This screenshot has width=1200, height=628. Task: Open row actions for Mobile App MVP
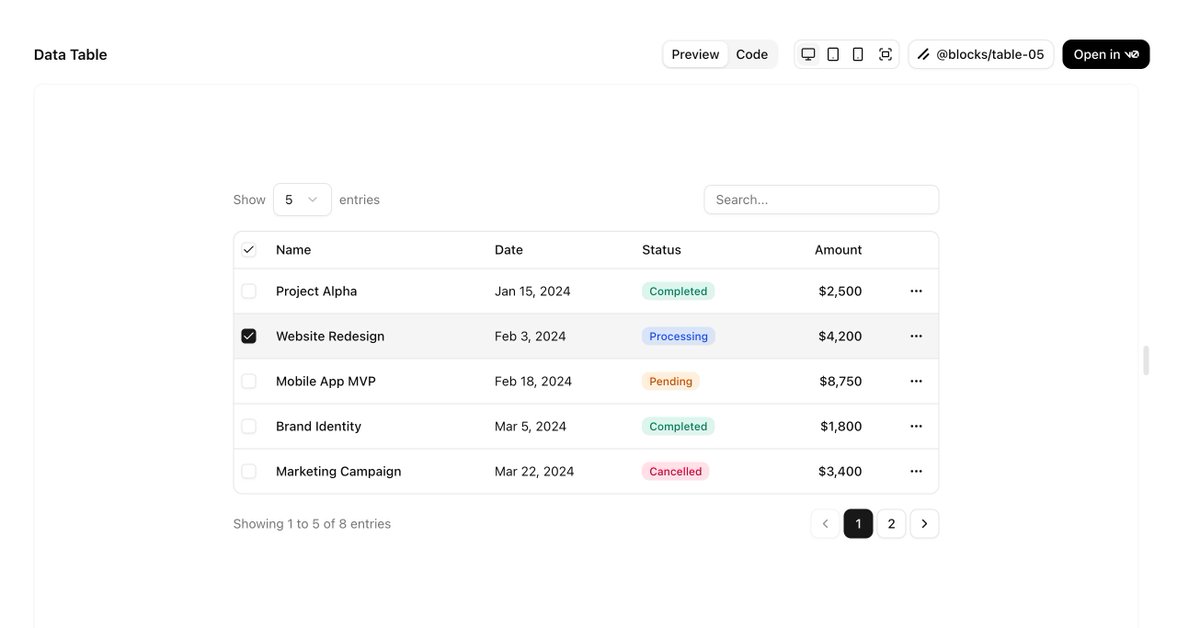[x=916, y=381]
